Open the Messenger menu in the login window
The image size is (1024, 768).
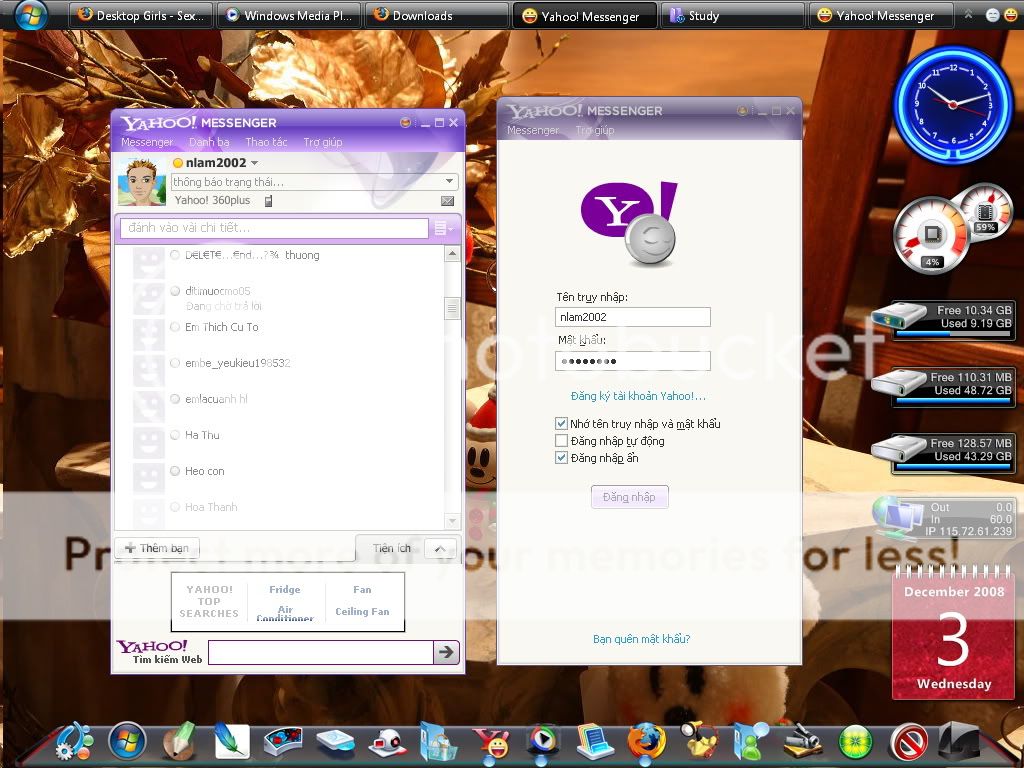[533, 131]
